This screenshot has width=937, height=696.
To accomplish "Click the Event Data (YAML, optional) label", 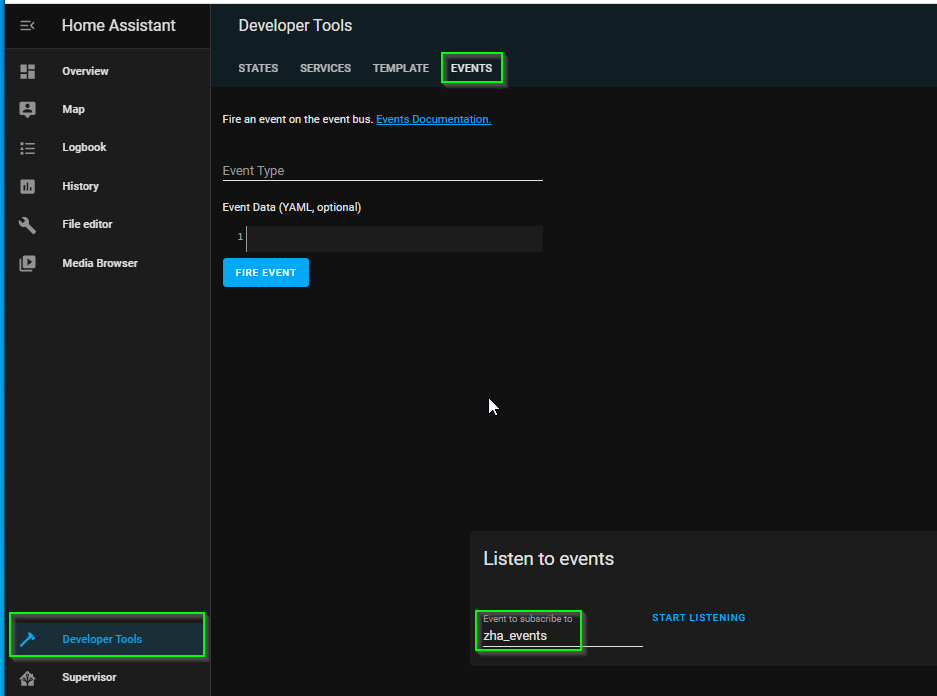I will tap(292, 207).
